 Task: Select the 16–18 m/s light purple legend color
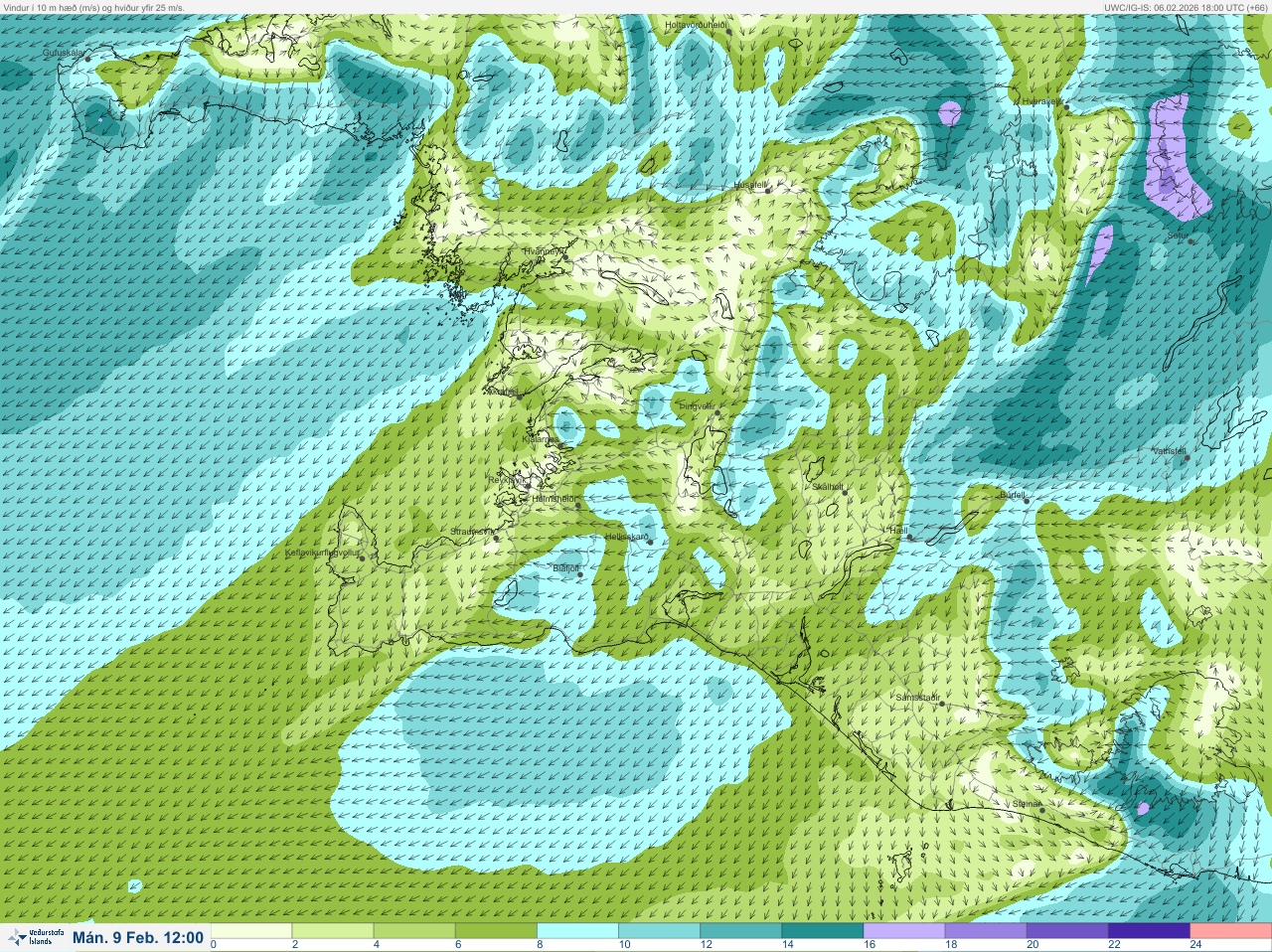tap(904, 931)
